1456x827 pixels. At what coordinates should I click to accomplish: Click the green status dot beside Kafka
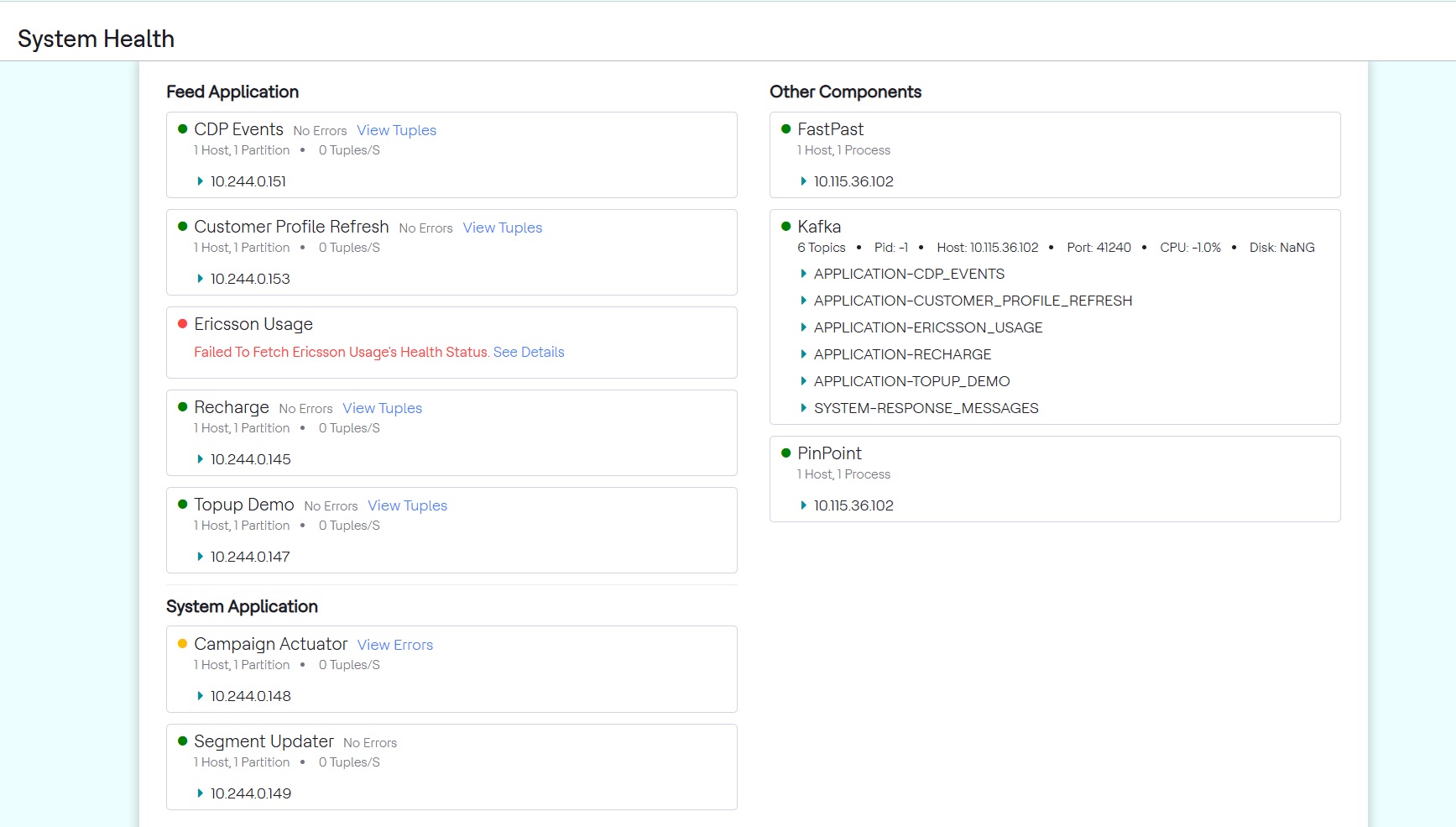tap(785, 227)
